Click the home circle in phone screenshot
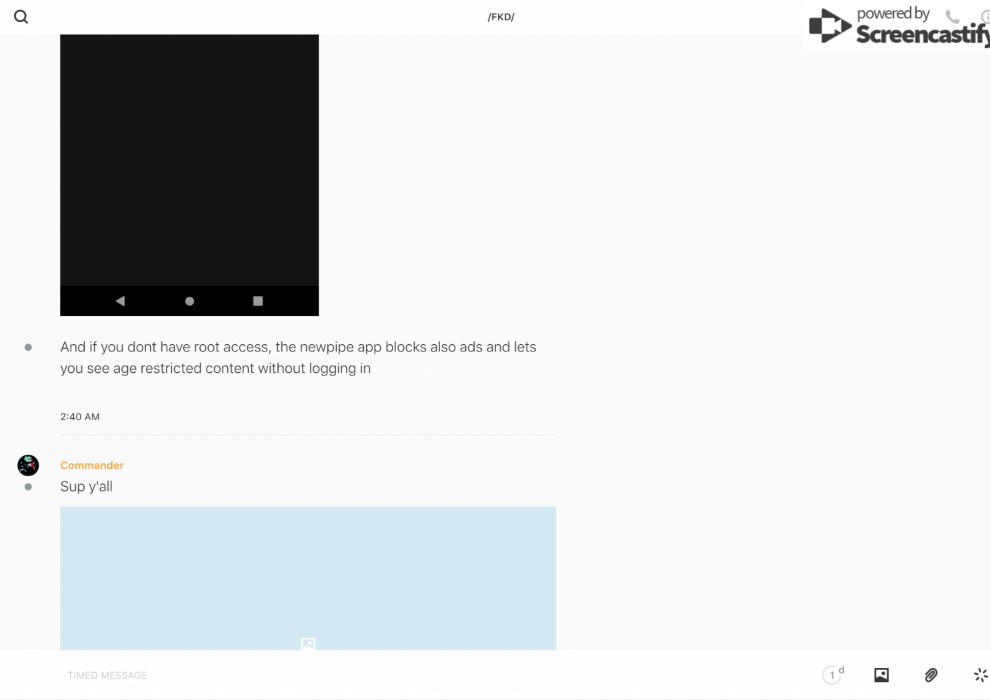The image size is (990, 700). (189, 301)
